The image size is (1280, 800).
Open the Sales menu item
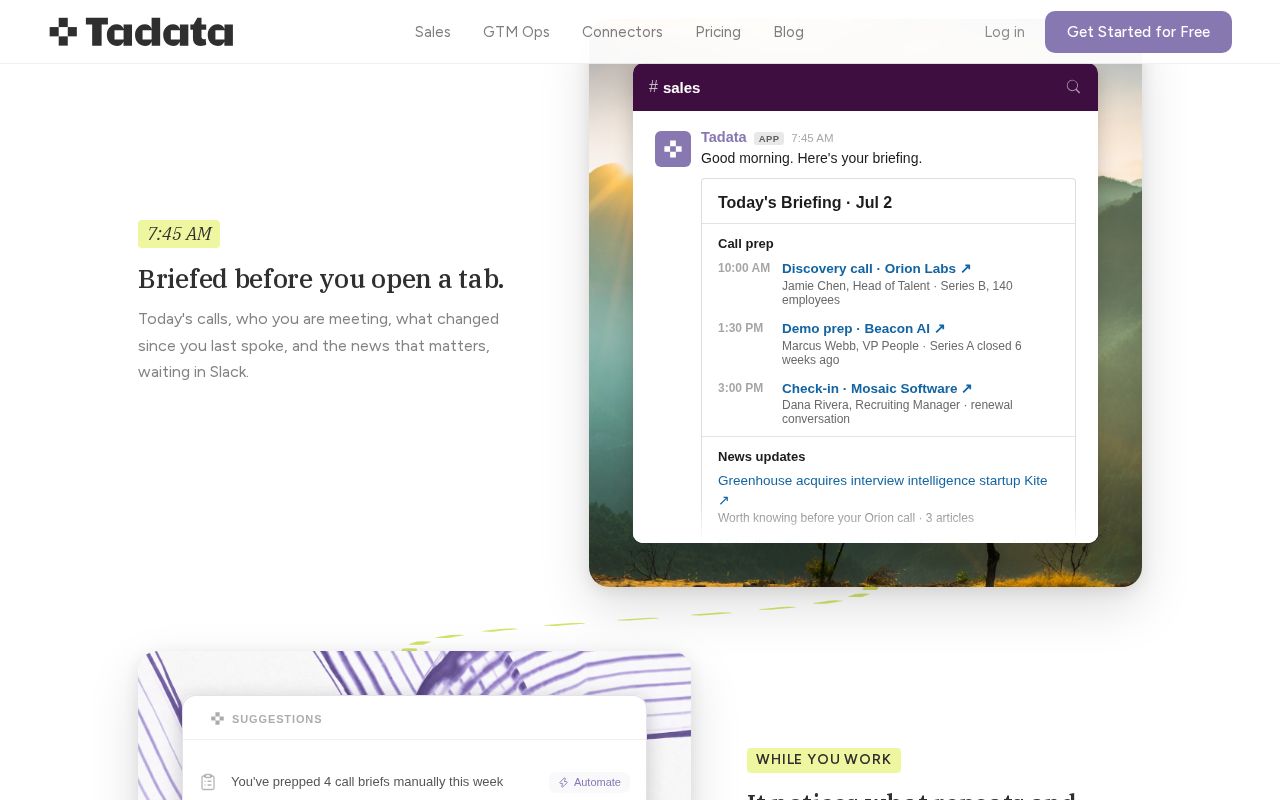click(433, 32)
